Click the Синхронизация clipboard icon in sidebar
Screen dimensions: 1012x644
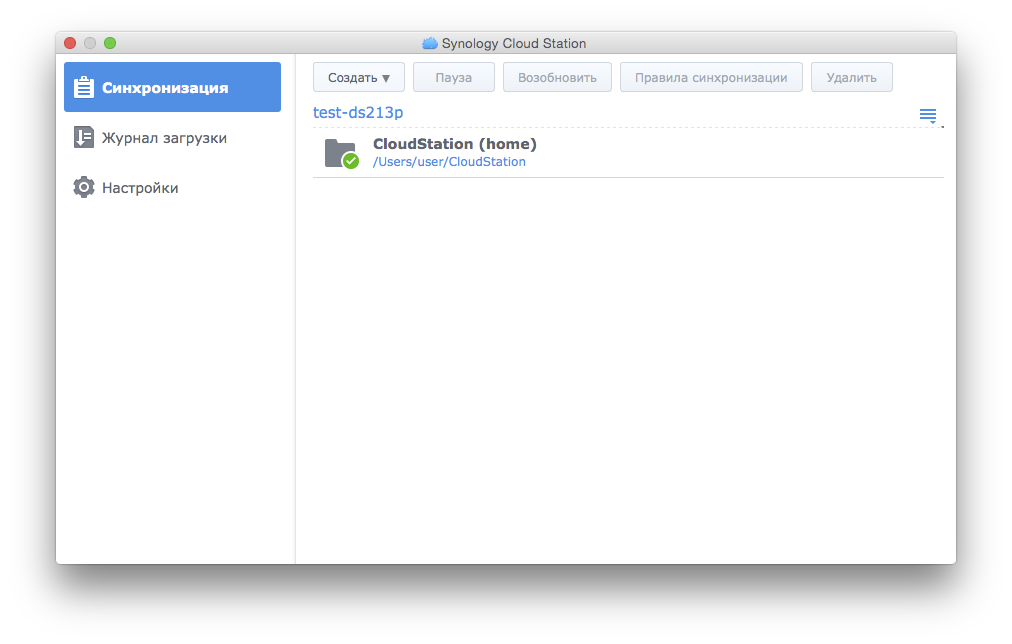click(83, 87)
